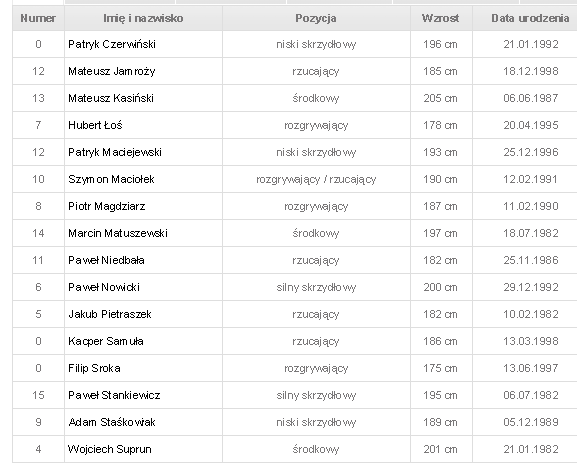The image size is (577, 469).
Task: Open Adam Staśkowiak profile
Action: tap(112, 422)
